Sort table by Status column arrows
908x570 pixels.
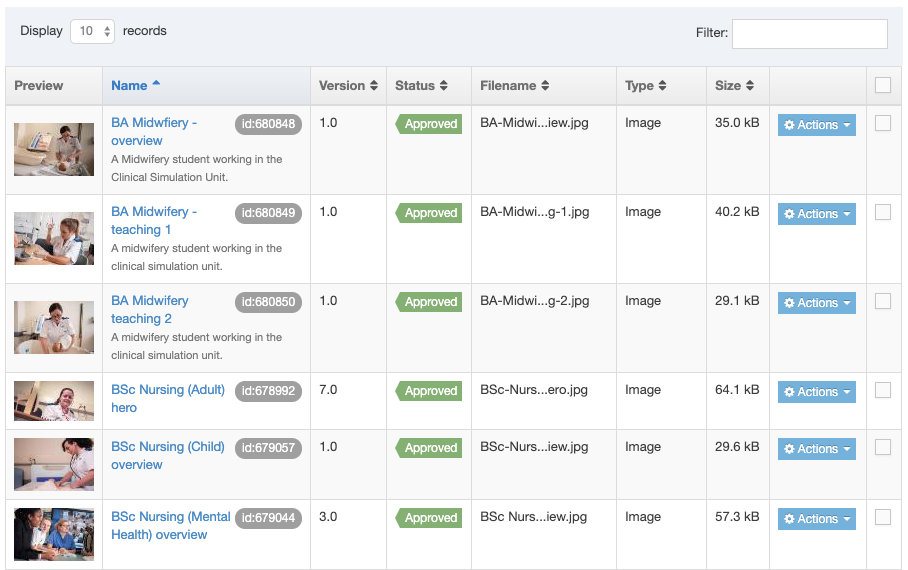(x=443, y=86)
